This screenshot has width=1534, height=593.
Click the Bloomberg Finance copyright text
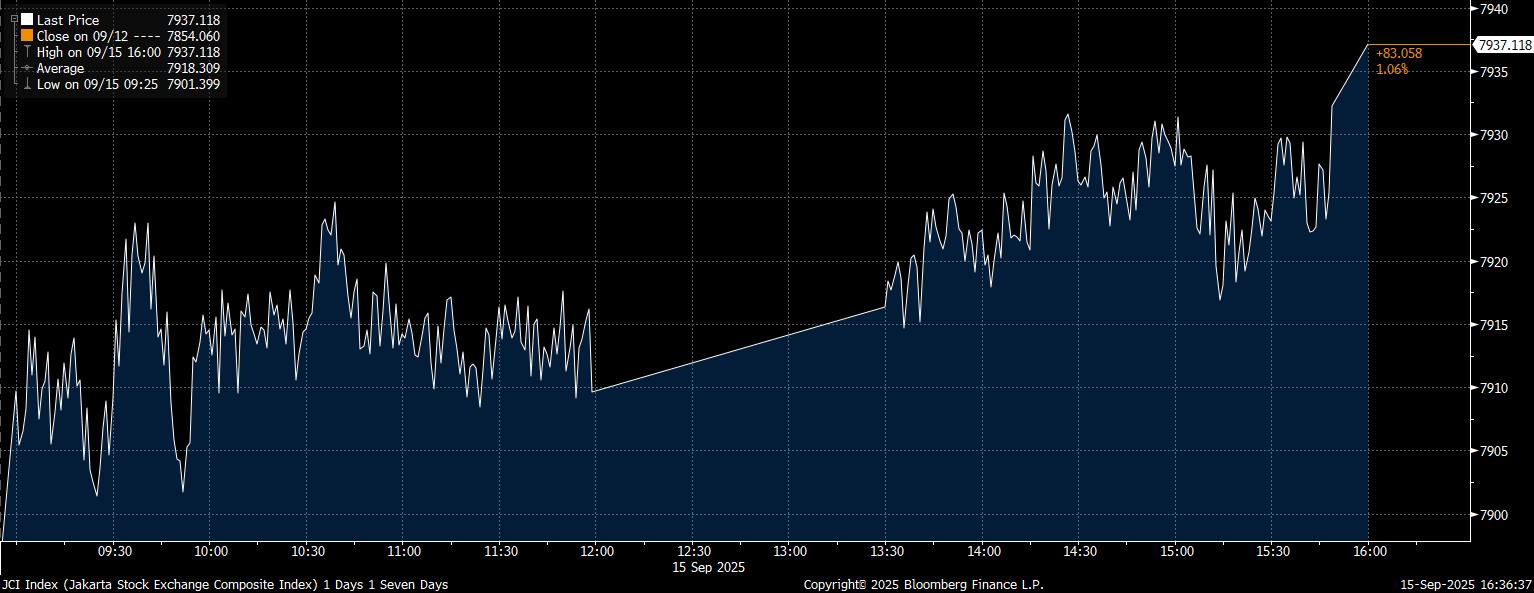923,584
